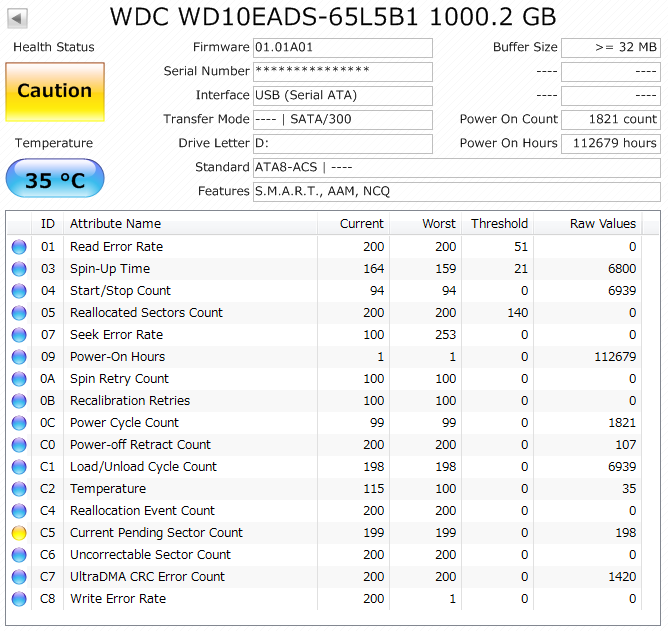668x631 pixels.
Task: Click the status orb for Reallocation Event Count
Action: 19,511
